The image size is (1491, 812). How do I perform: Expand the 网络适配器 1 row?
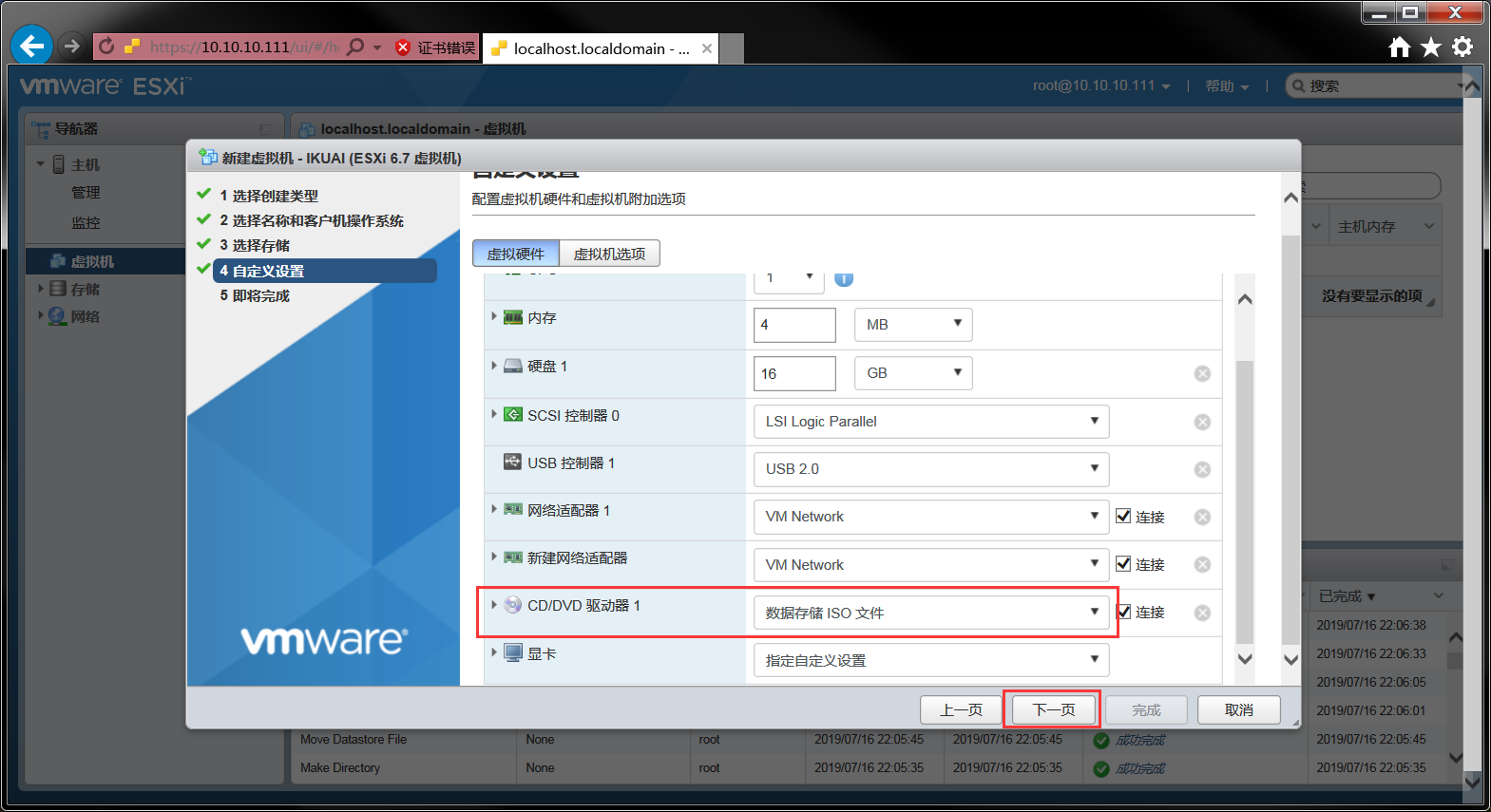494,509
